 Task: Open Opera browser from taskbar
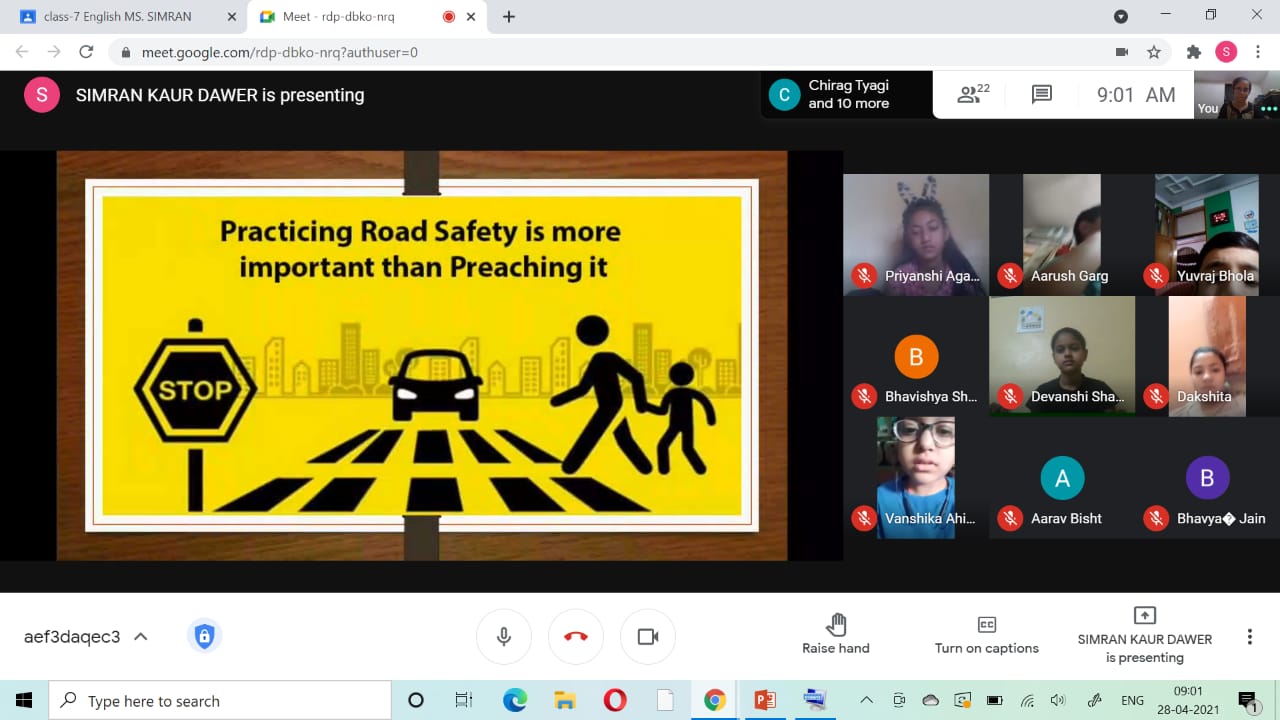615,700
